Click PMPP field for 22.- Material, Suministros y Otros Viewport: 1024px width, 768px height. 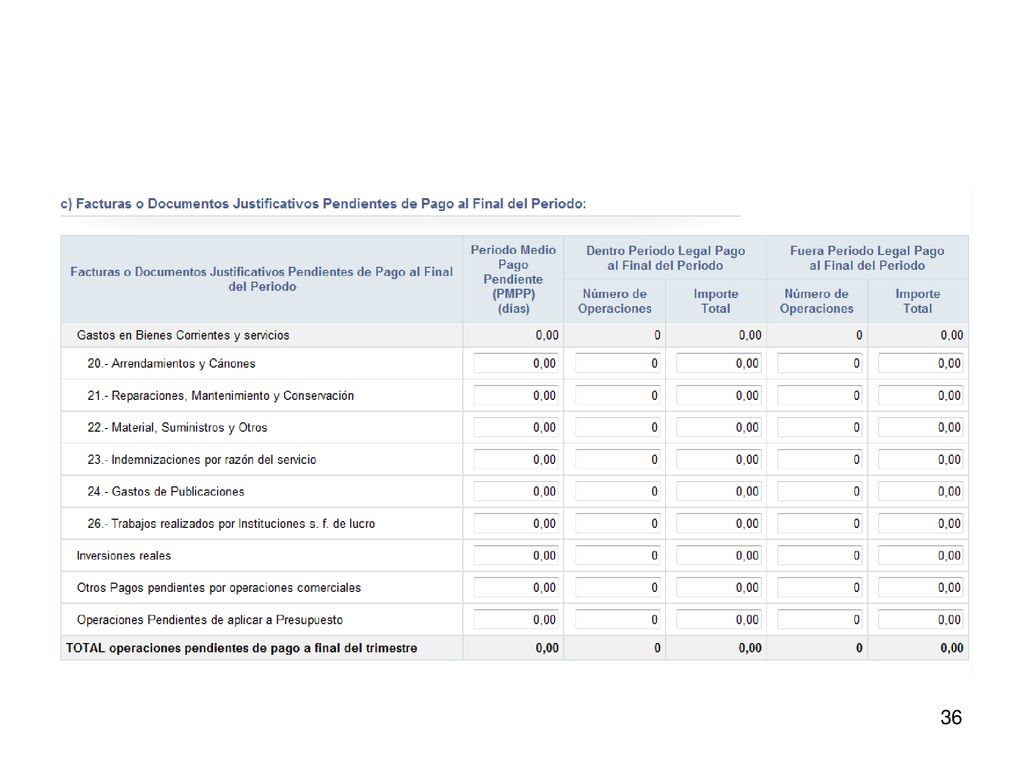pyautogui.click(x=516, y=427)
